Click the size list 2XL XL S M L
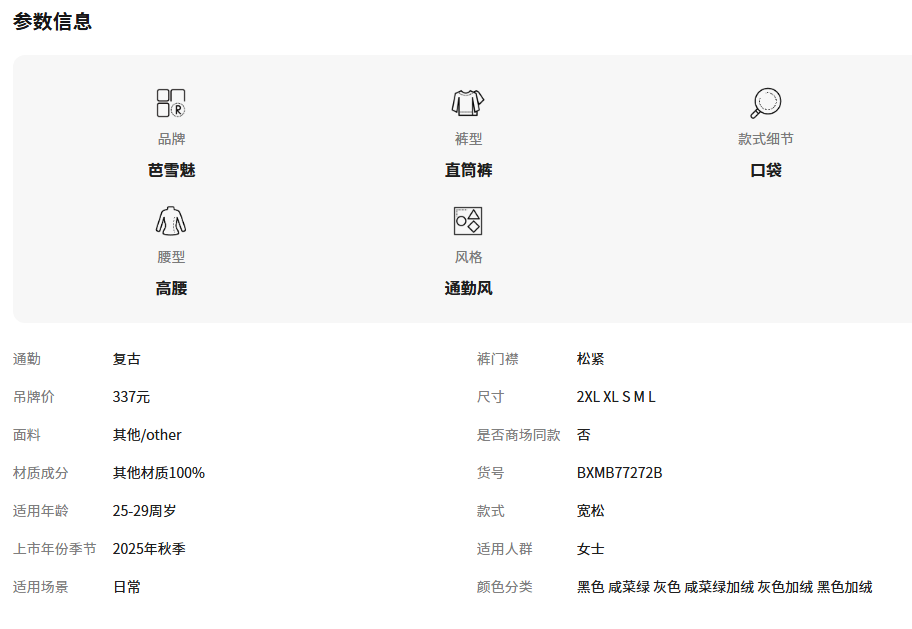 click(x=616, y=397)
